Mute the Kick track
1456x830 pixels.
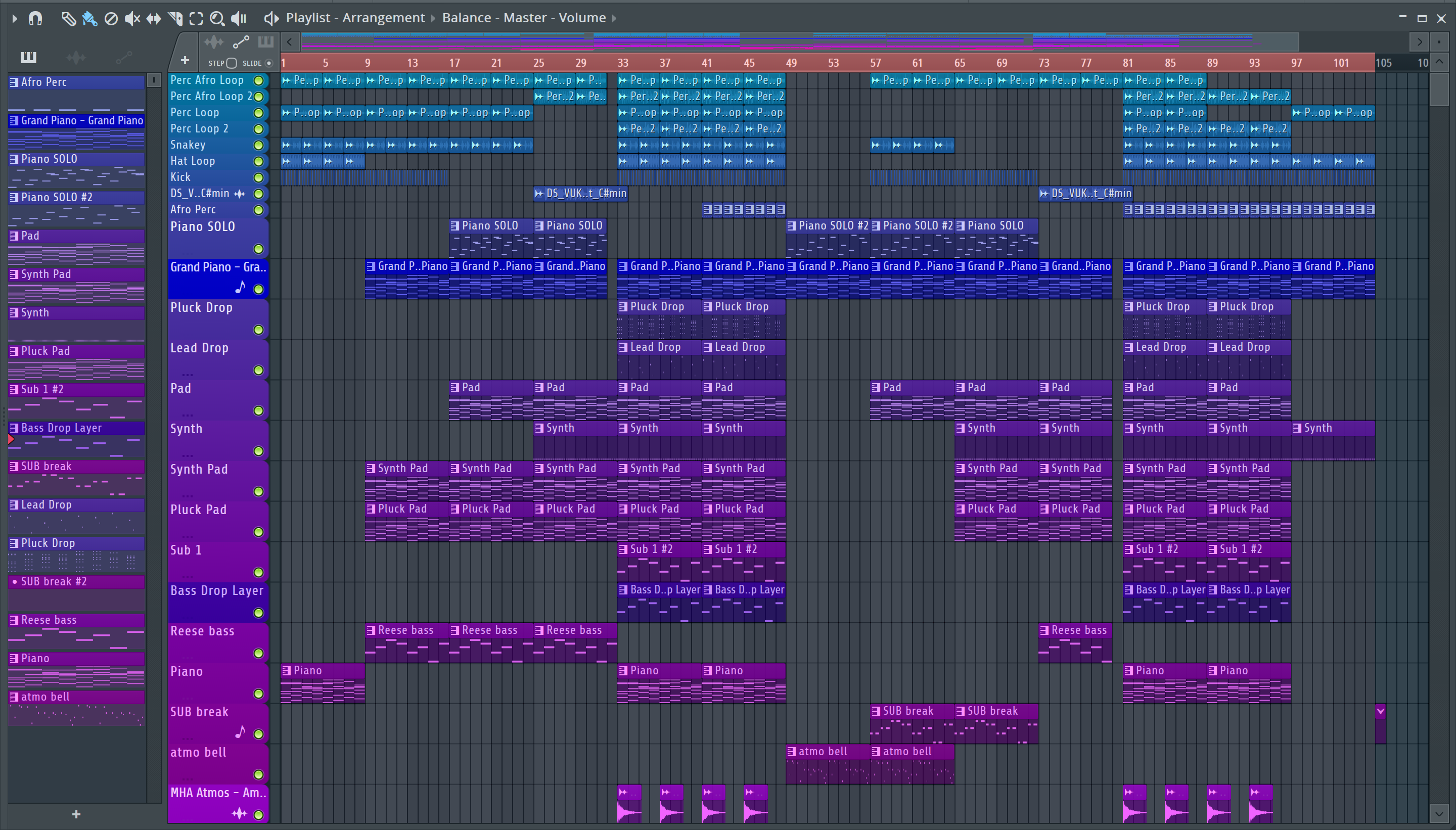click(258, 178)
